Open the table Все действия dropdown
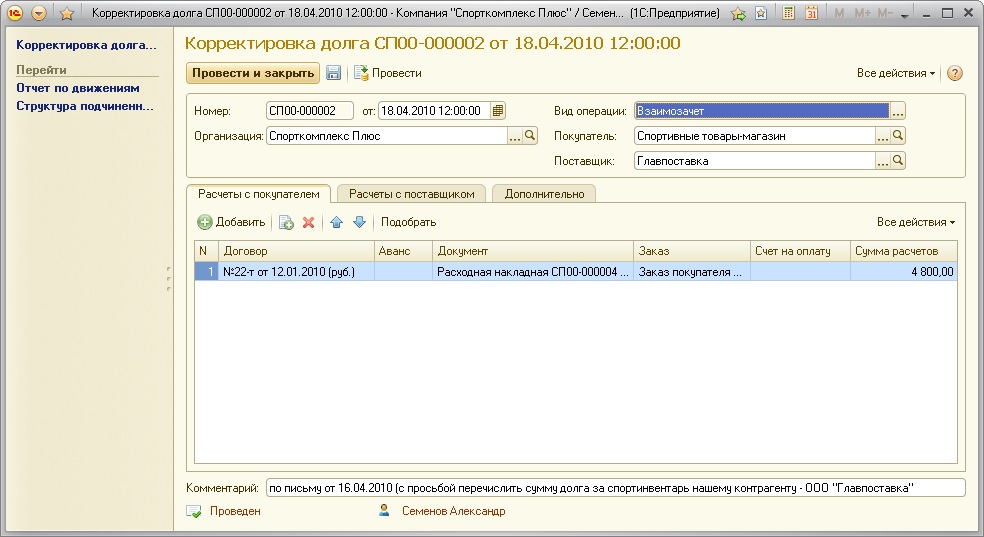The width and height of the screenshot is (984, 537). [916, 222]
